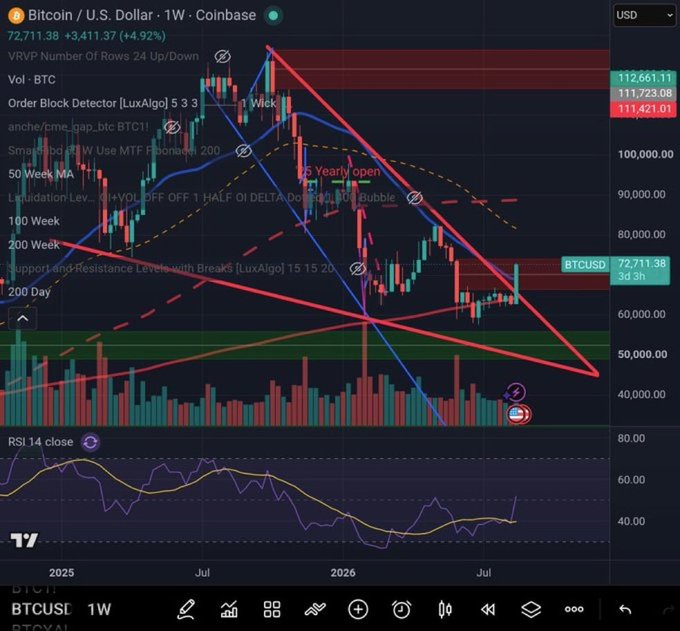Open the layout grid icon
This screenshot has height=631, width=680.
tap(272, 609)
